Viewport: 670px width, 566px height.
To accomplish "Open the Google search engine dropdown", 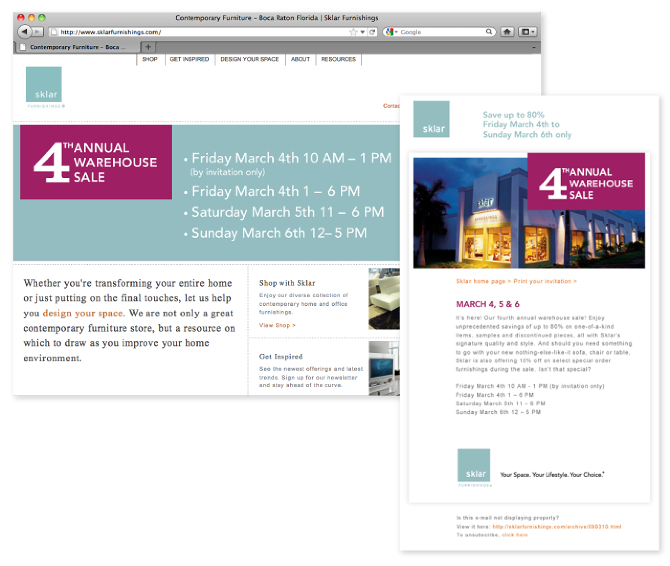I will click(391, 32).
